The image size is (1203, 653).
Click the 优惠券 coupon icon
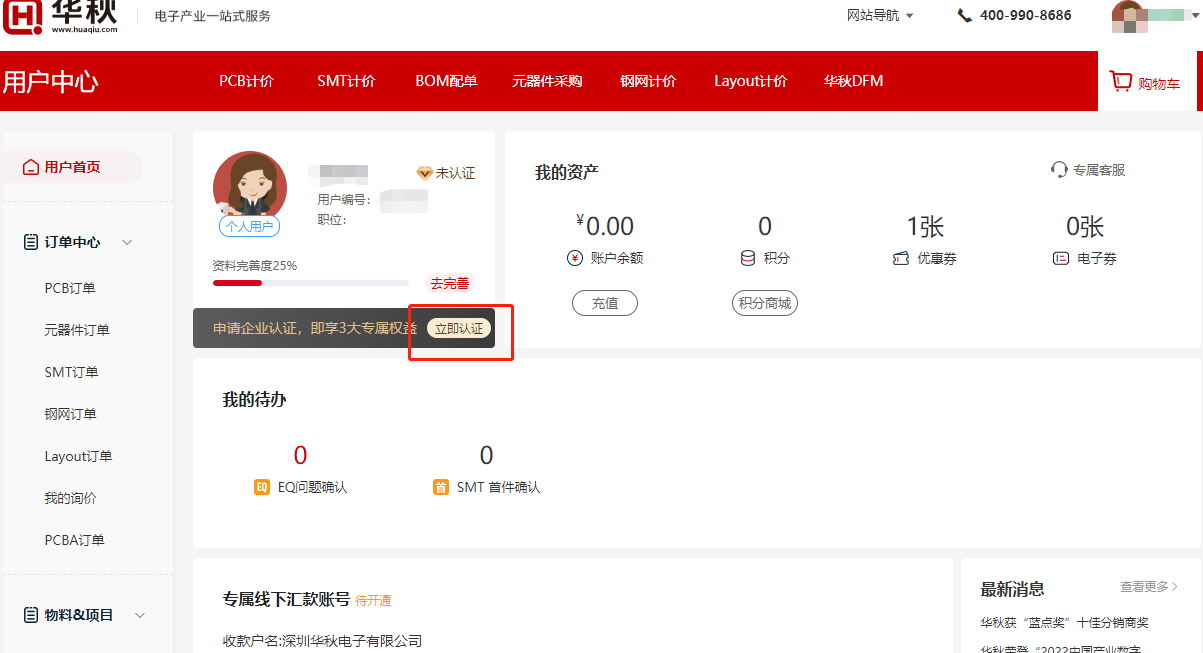(901, 258)
